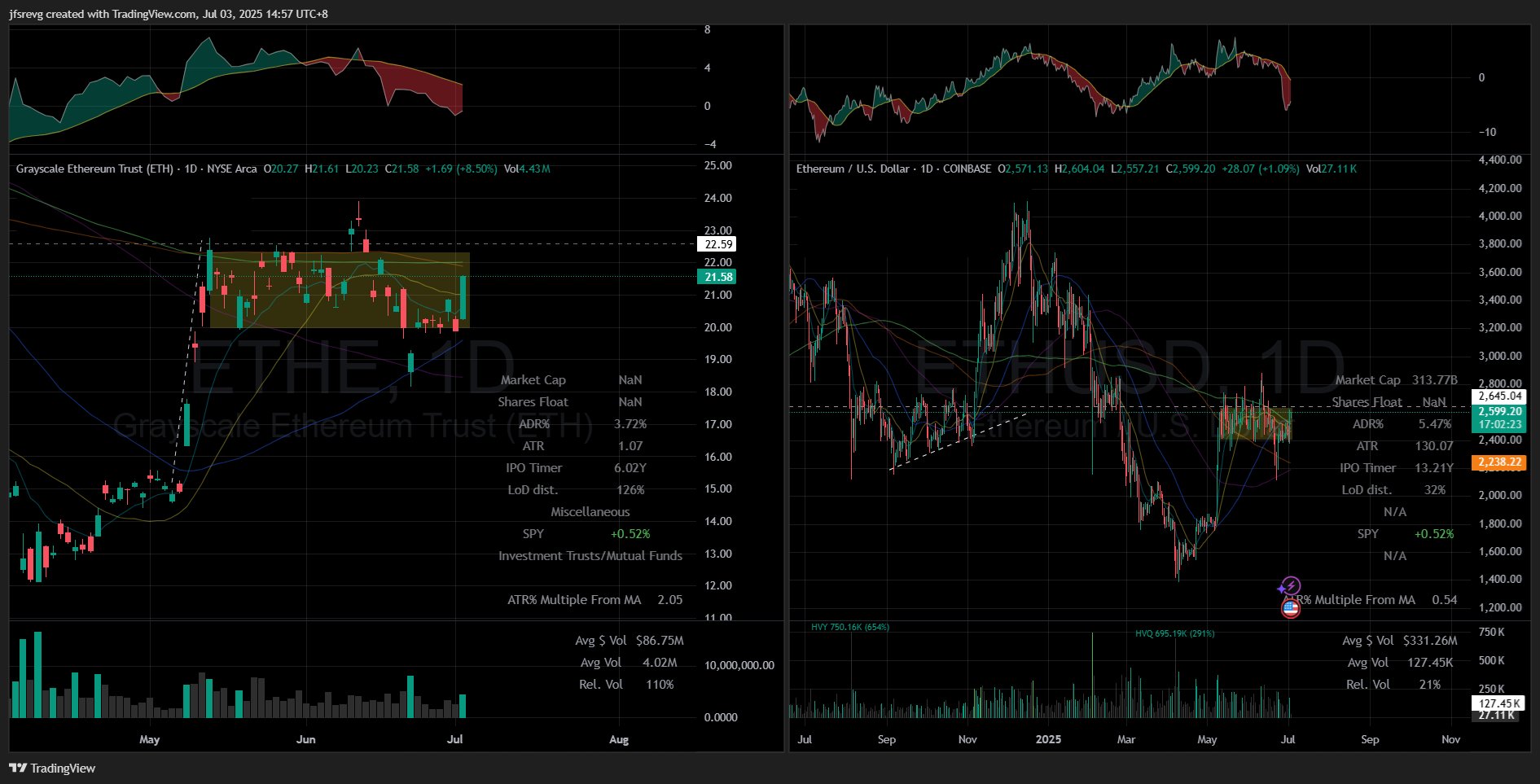
Task: Click the 2,645.04 price line label
Action: tap(1499, 396)
